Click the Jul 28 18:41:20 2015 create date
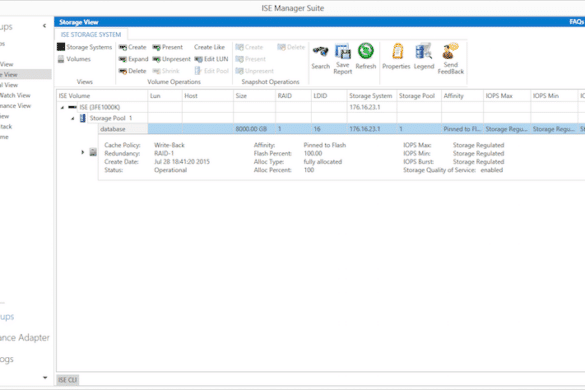 coord(182,162)
